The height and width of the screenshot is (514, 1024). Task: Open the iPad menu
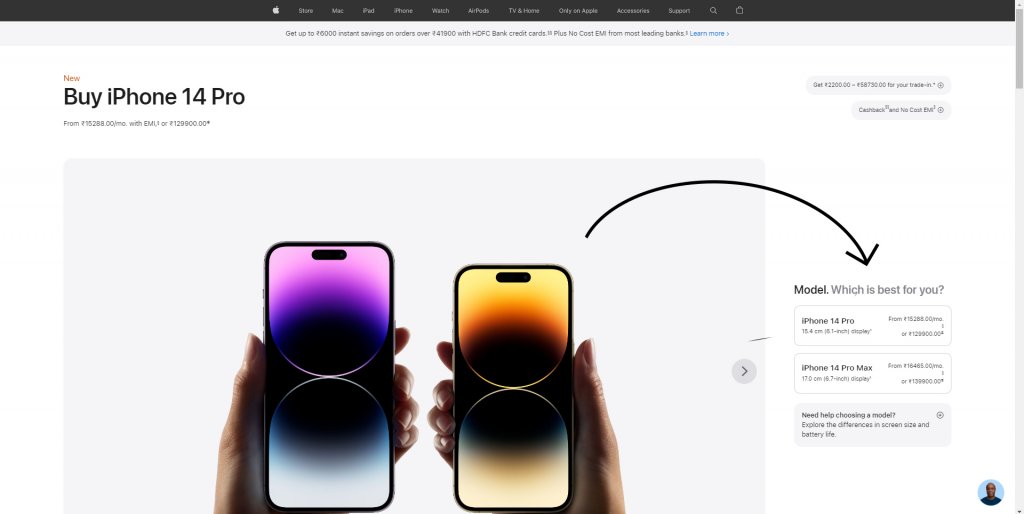(368, 10)
